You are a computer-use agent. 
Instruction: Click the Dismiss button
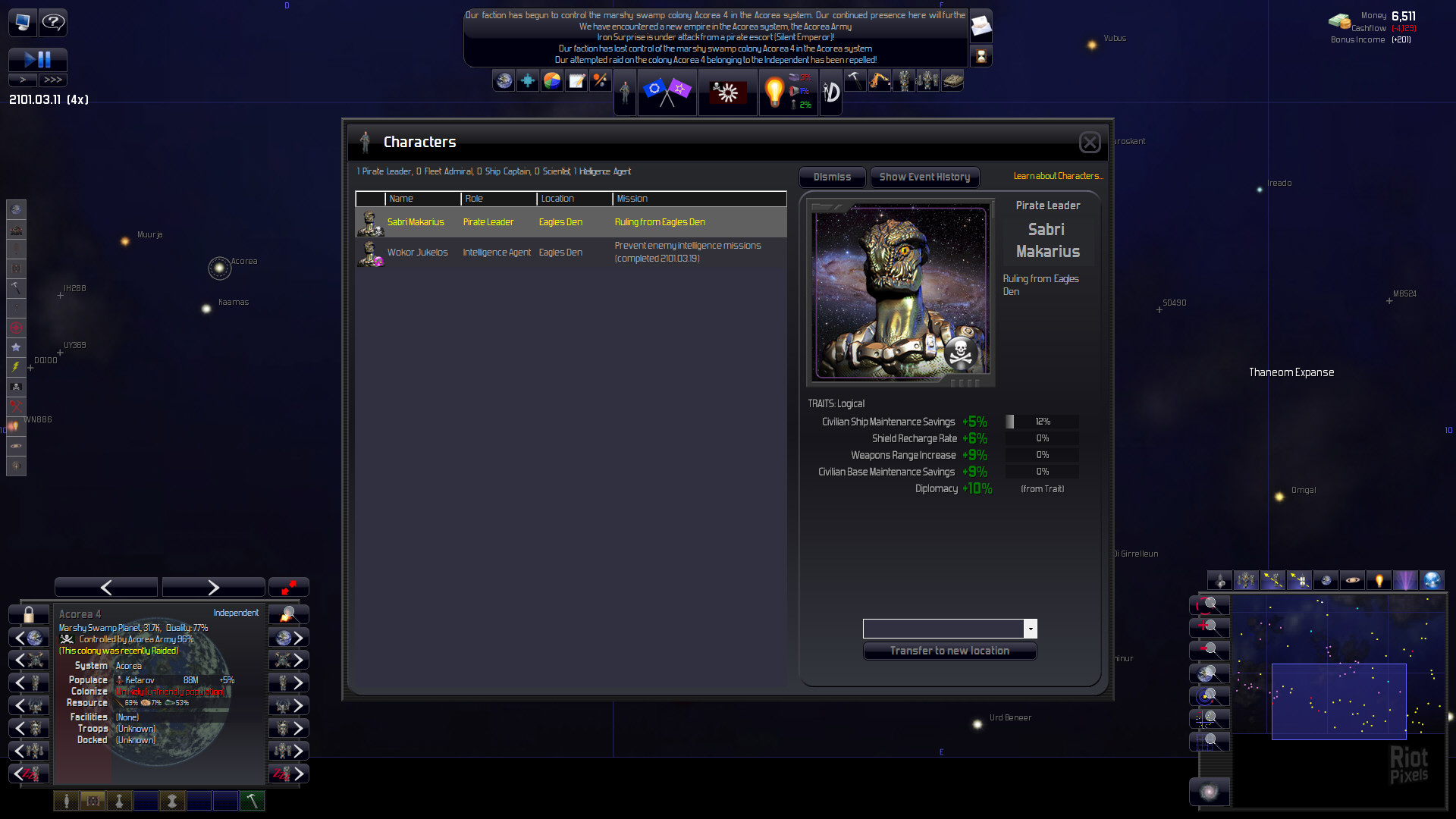(x=832, y=177)
